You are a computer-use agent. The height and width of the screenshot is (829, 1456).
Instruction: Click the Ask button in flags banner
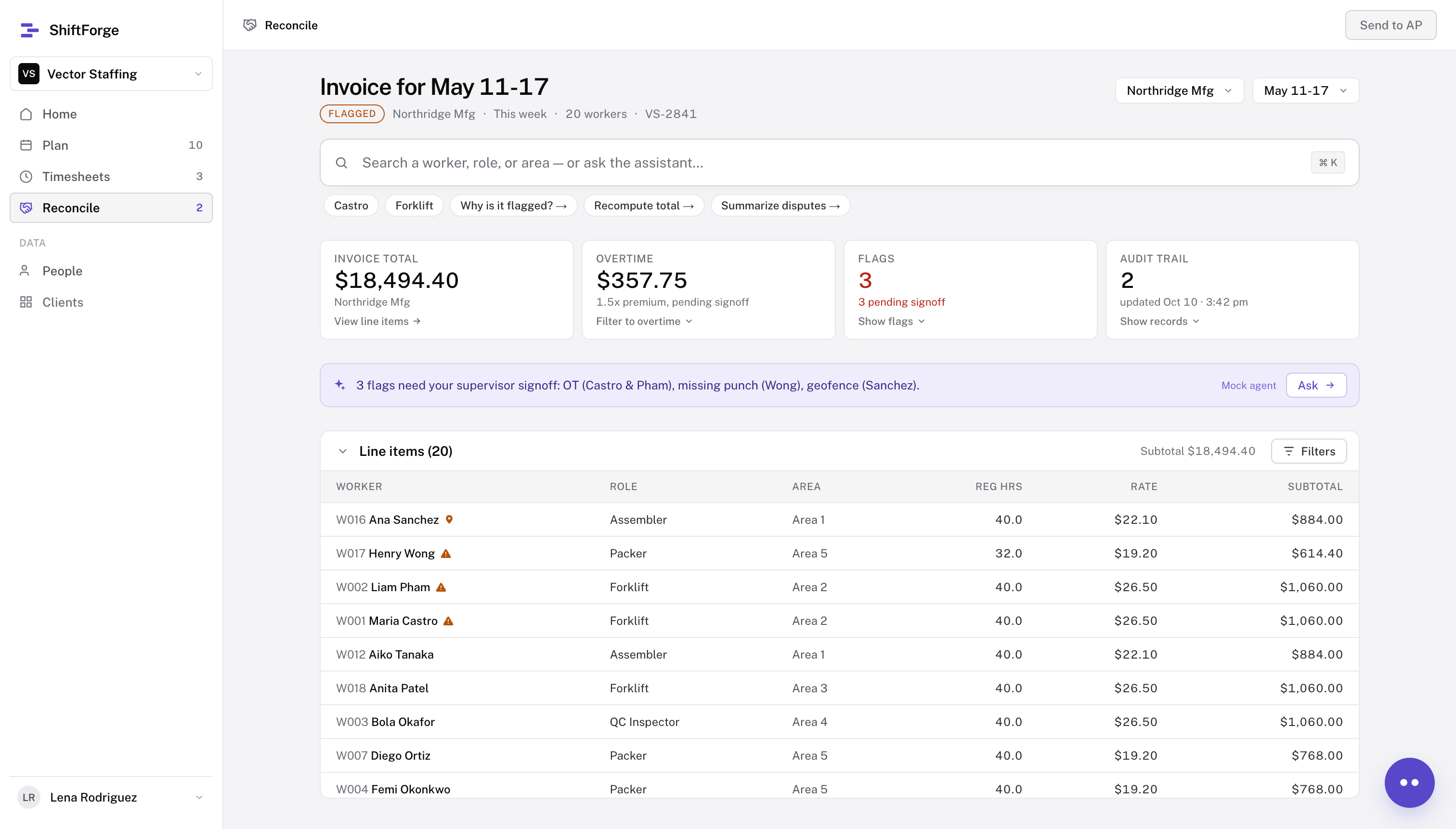1316,386
